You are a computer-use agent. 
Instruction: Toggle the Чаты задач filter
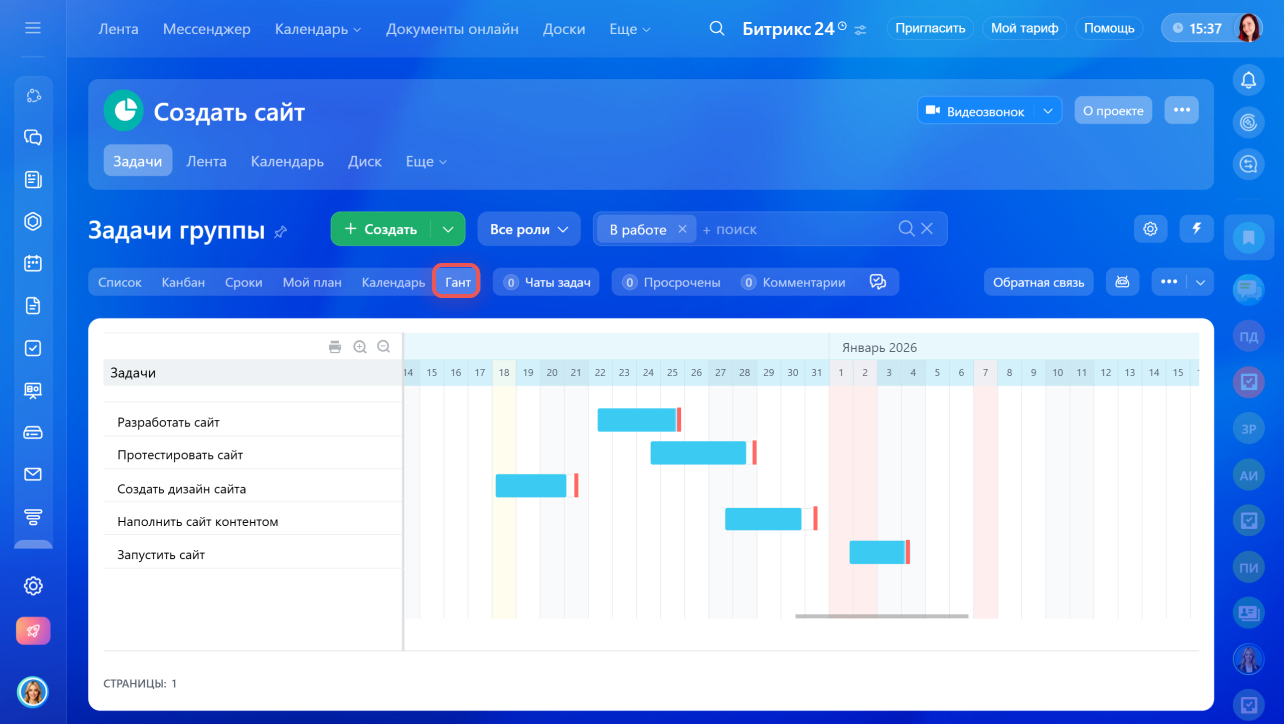point(547,282)
